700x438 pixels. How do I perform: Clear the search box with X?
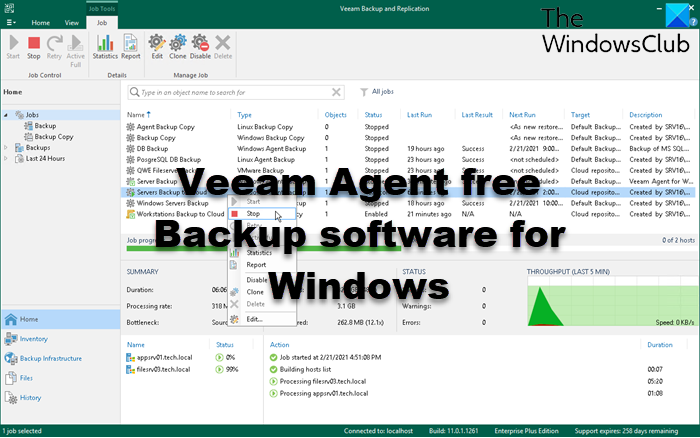(x=336, y=92)
